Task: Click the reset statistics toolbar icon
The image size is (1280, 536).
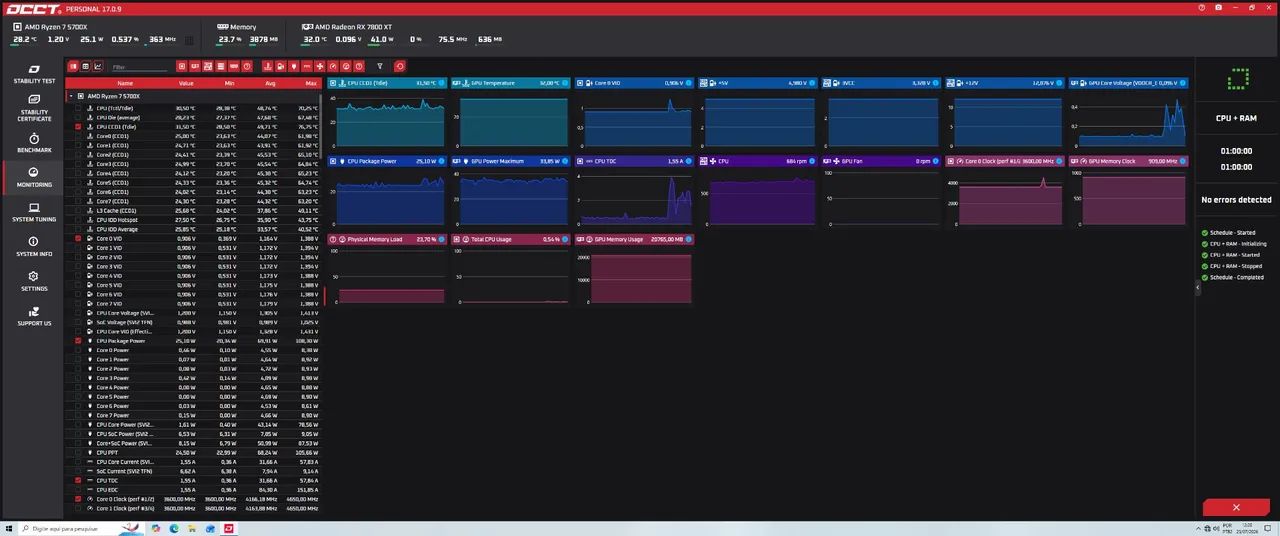Action: [400, 66]
